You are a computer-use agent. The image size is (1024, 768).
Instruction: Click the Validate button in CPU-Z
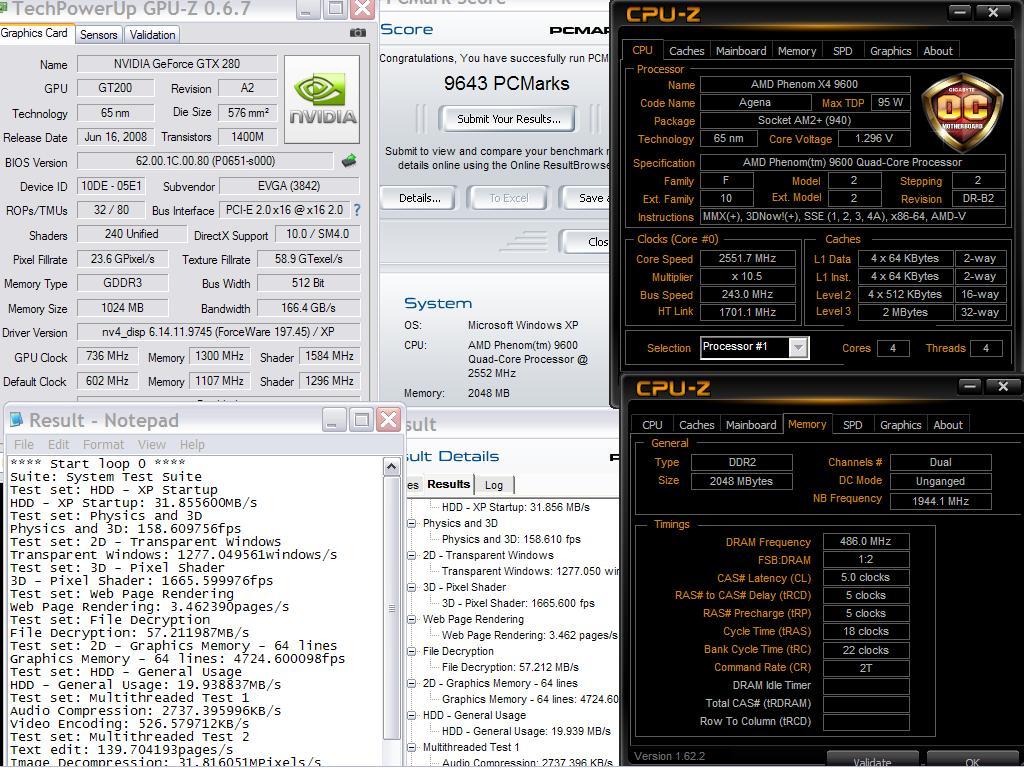(x=872, y=761)
